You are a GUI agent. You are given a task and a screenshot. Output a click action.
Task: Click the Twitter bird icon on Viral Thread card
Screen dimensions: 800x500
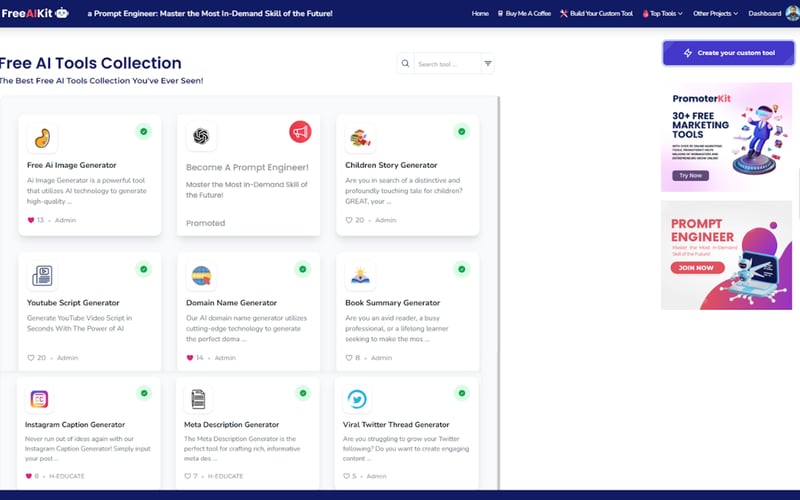(x=357, y=399)
